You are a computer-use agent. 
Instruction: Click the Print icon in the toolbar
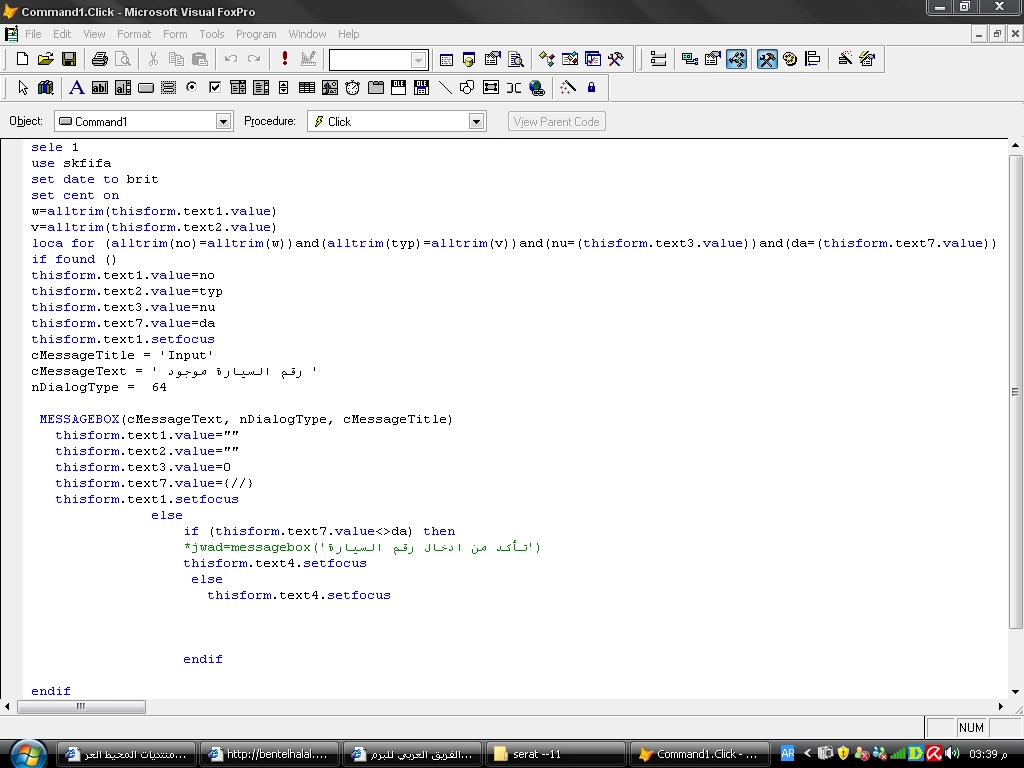coord(99,59)
